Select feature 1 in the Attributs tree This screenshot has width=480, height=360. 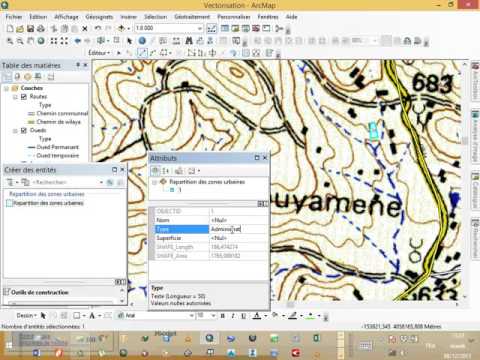179,190
